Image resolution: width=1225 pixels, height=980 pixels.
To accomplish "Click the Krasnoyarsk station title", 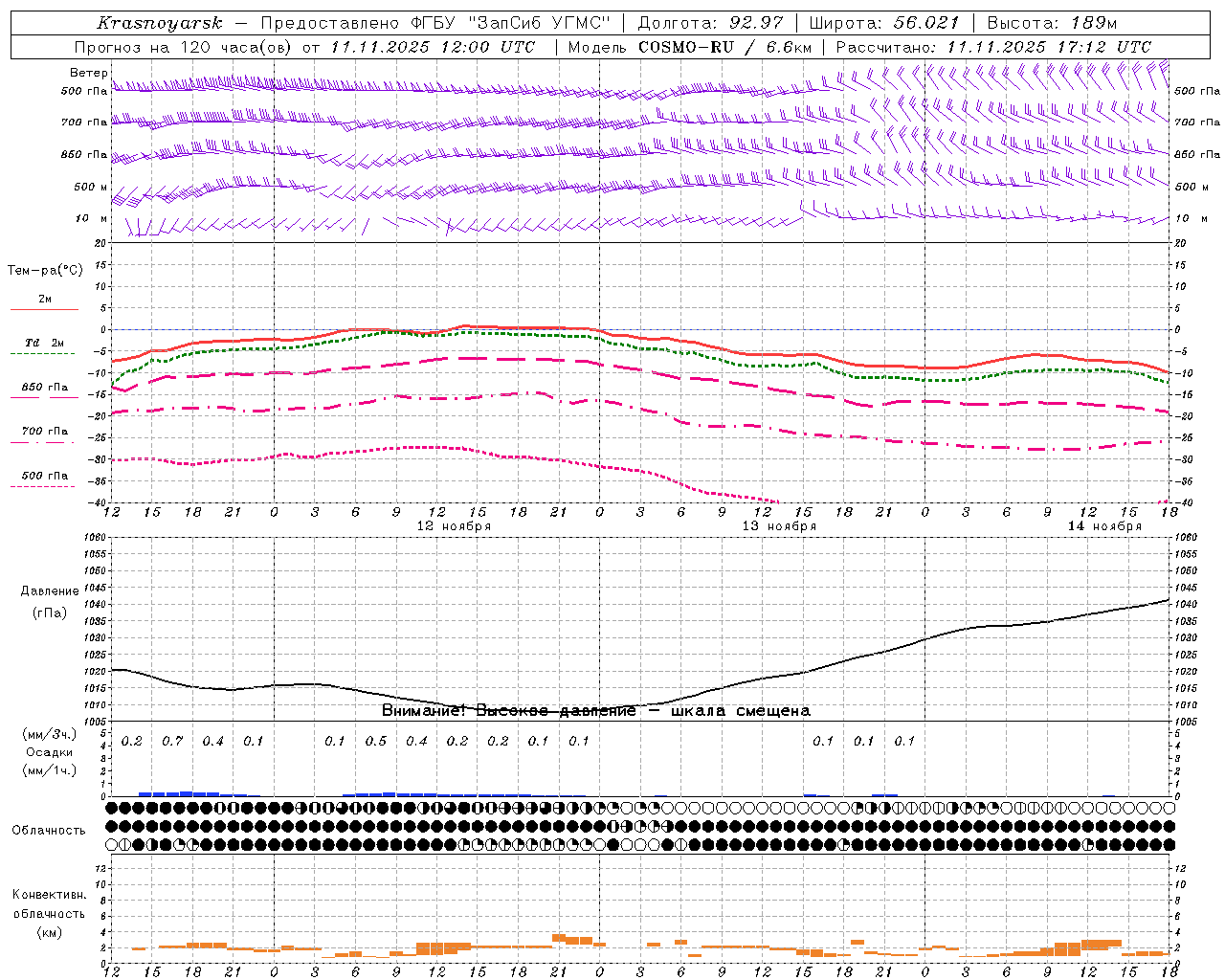I will click(x=160, y=23).
